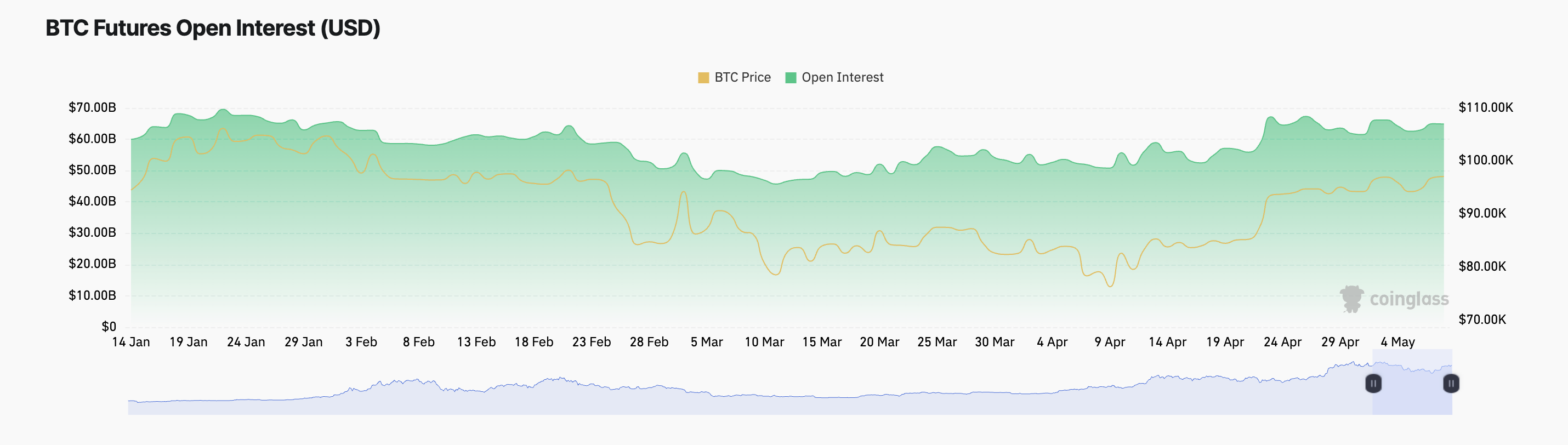Screen dimensions: 1568x445
Task: Select the 5 Mar date axis label
Action: [707, 342]
